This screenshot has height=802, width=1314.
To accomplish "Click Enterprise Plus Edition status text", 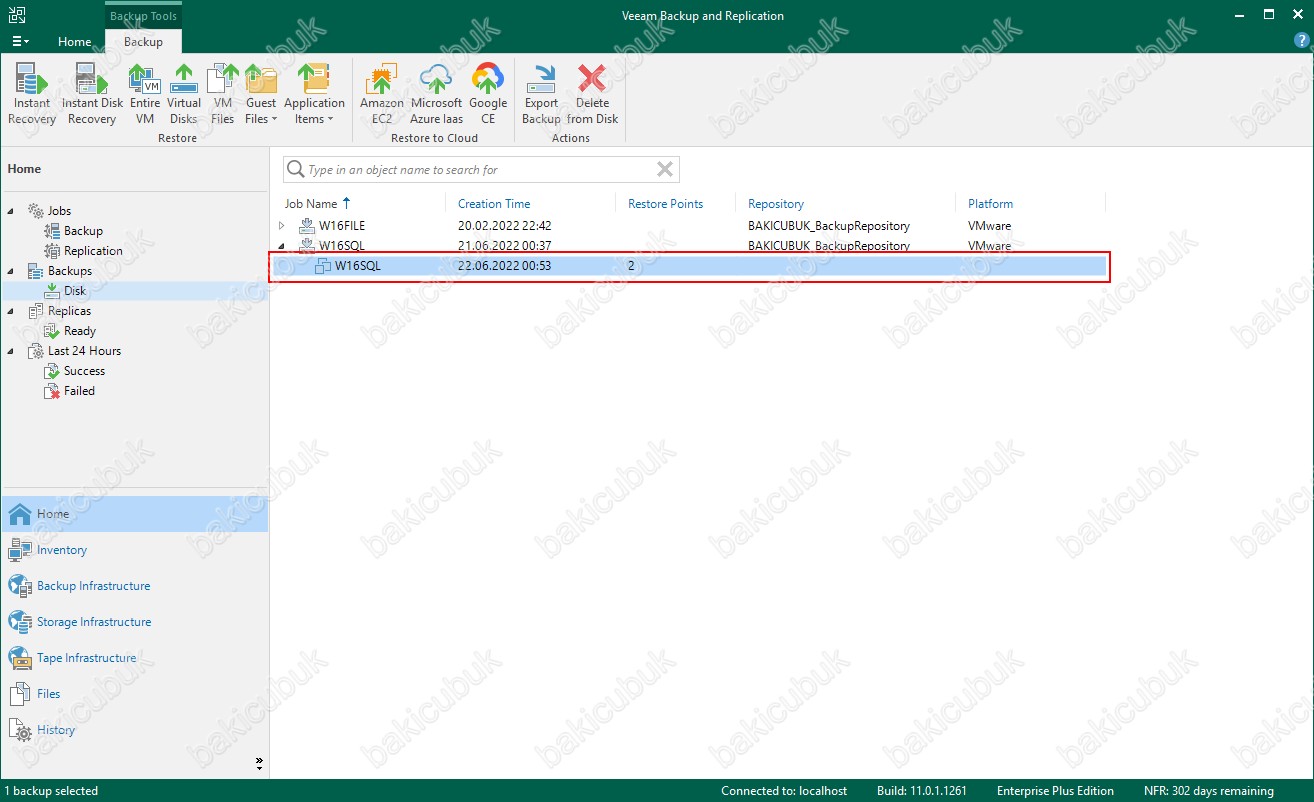I will pos(1055,791).
